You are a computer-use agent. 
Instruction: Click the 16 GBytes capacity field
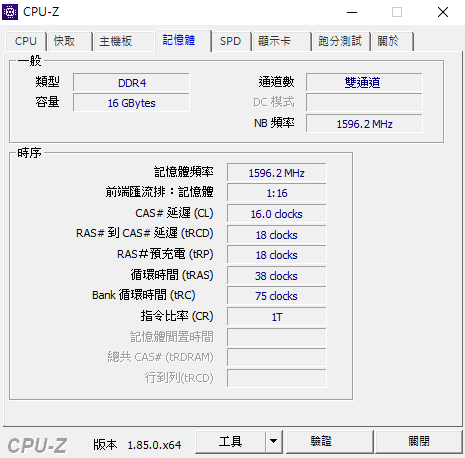[x=131, y=103]
